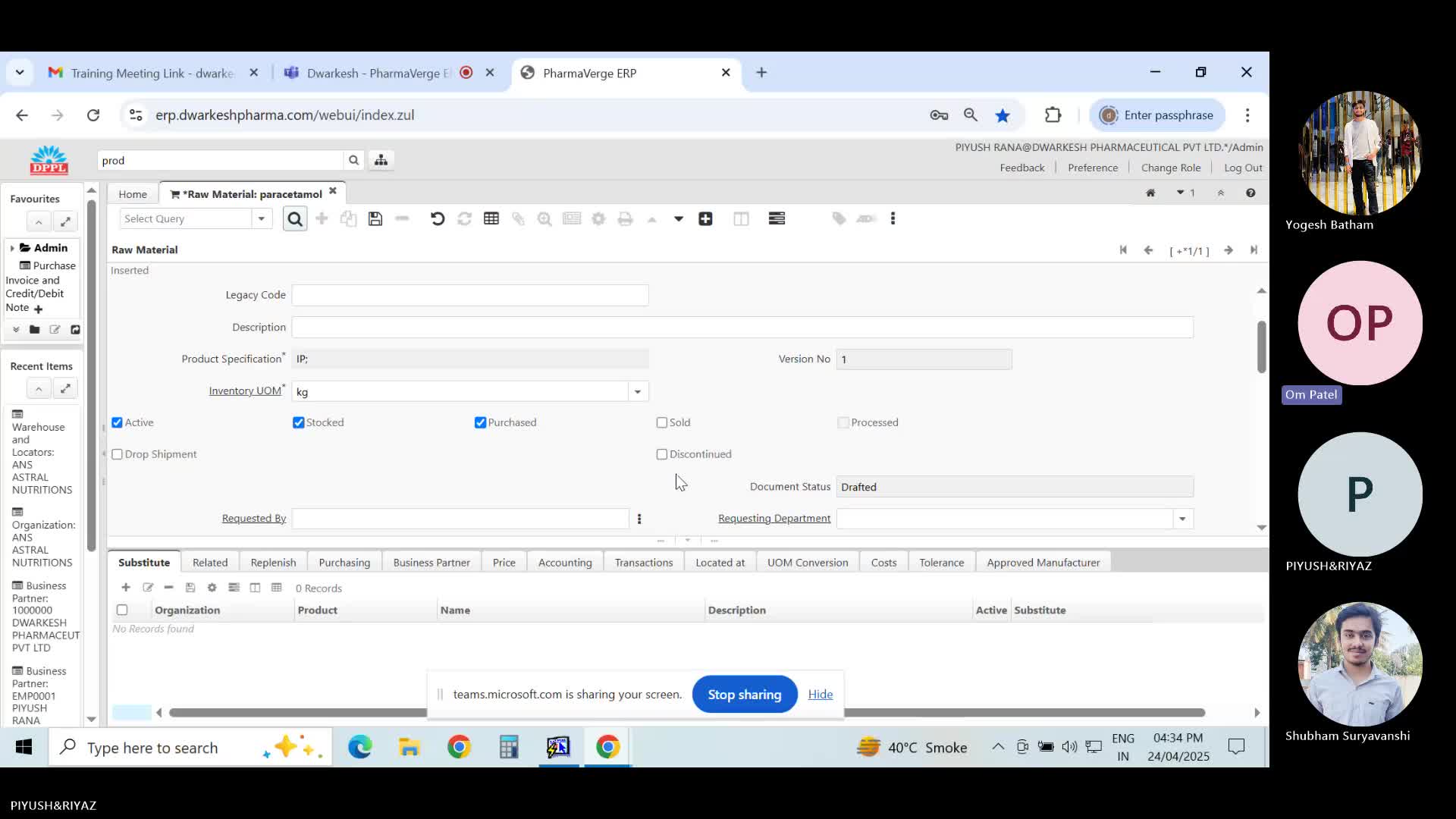Click the add row plus icon in Substitute
1456x819 pixels.
click(x=126, y=588)
